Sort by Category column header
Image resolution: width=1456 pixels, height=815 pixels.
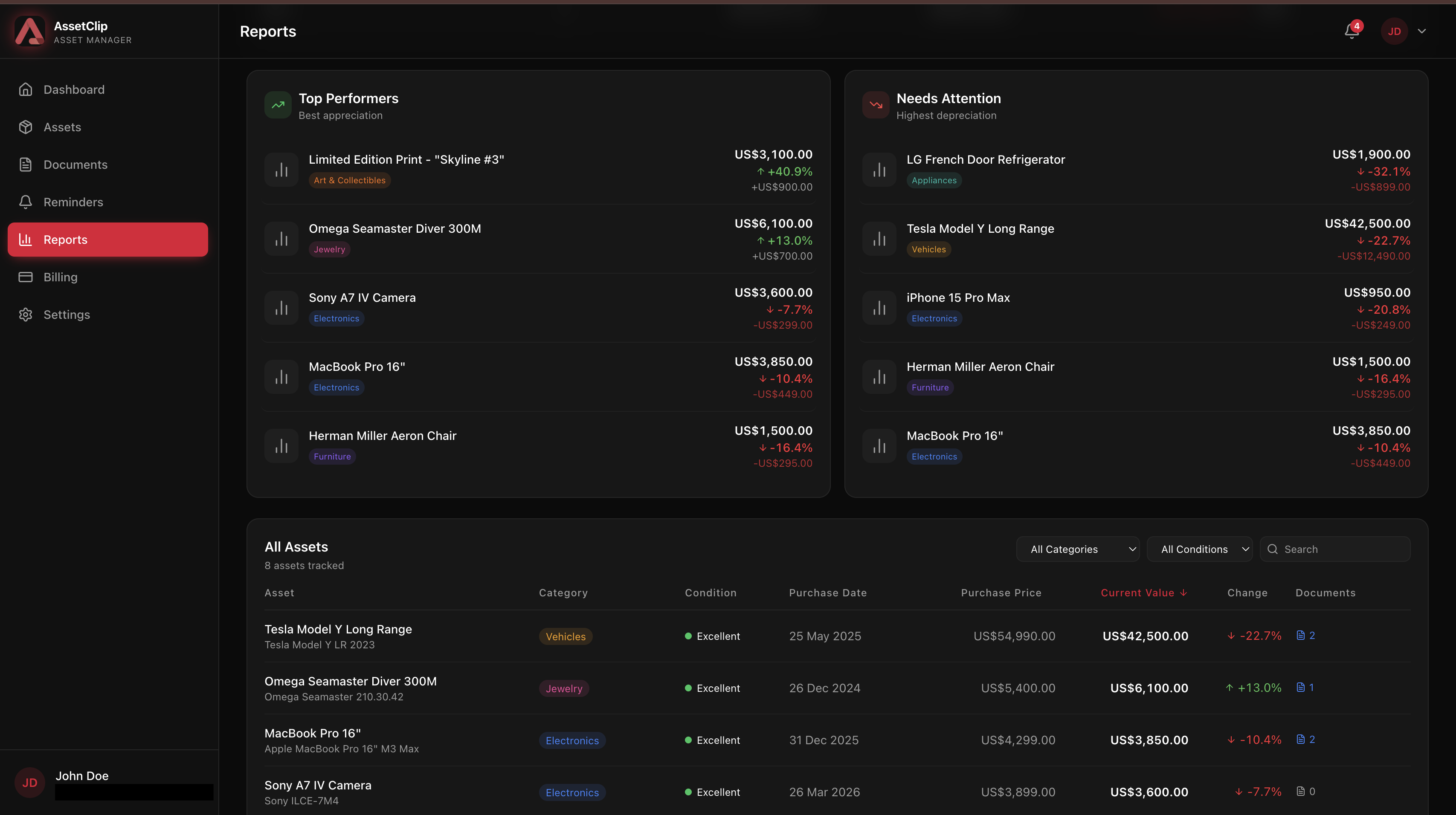563,592
